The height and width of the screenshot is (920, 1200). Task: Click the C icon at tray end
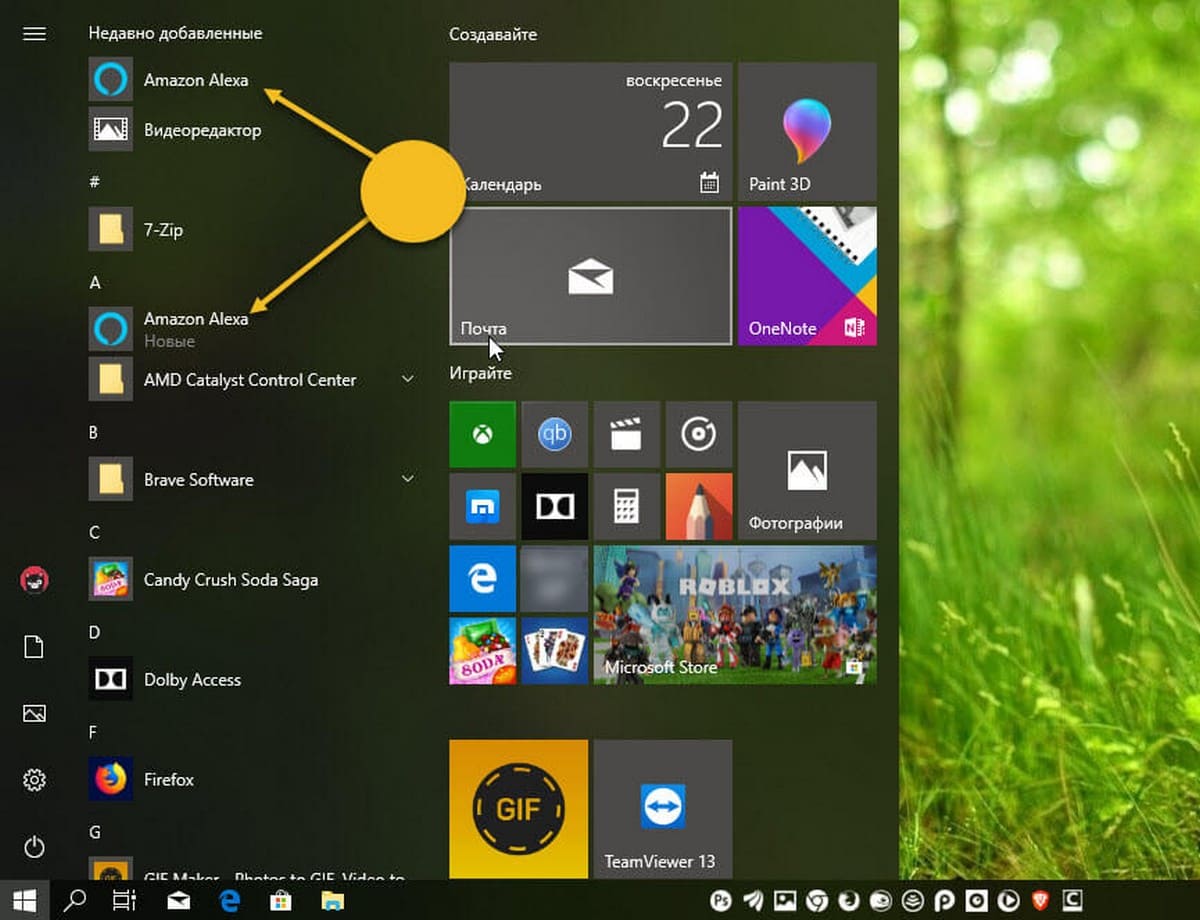point(1073,900)
